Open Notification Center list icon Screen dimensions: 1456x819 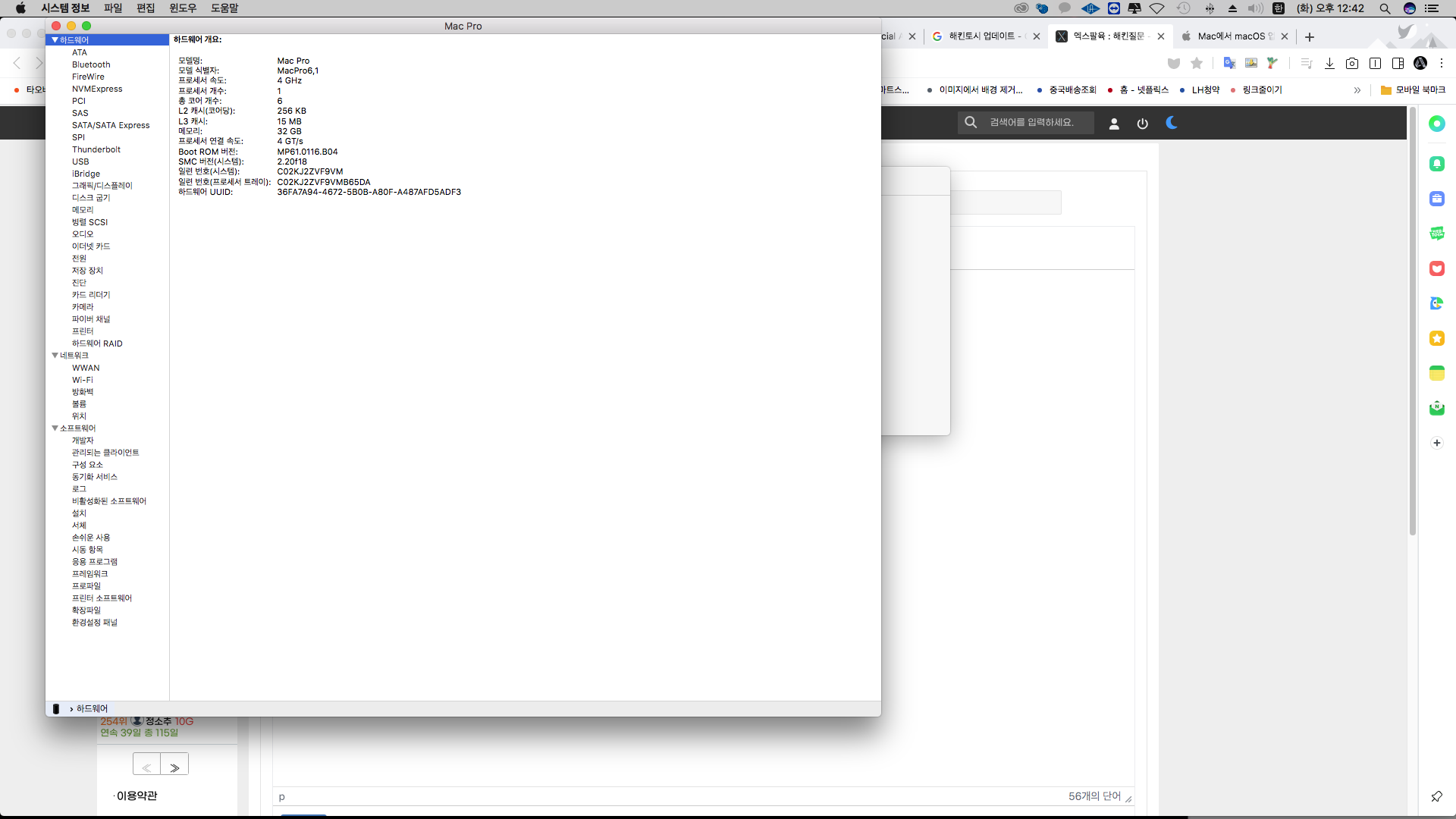1432,8
